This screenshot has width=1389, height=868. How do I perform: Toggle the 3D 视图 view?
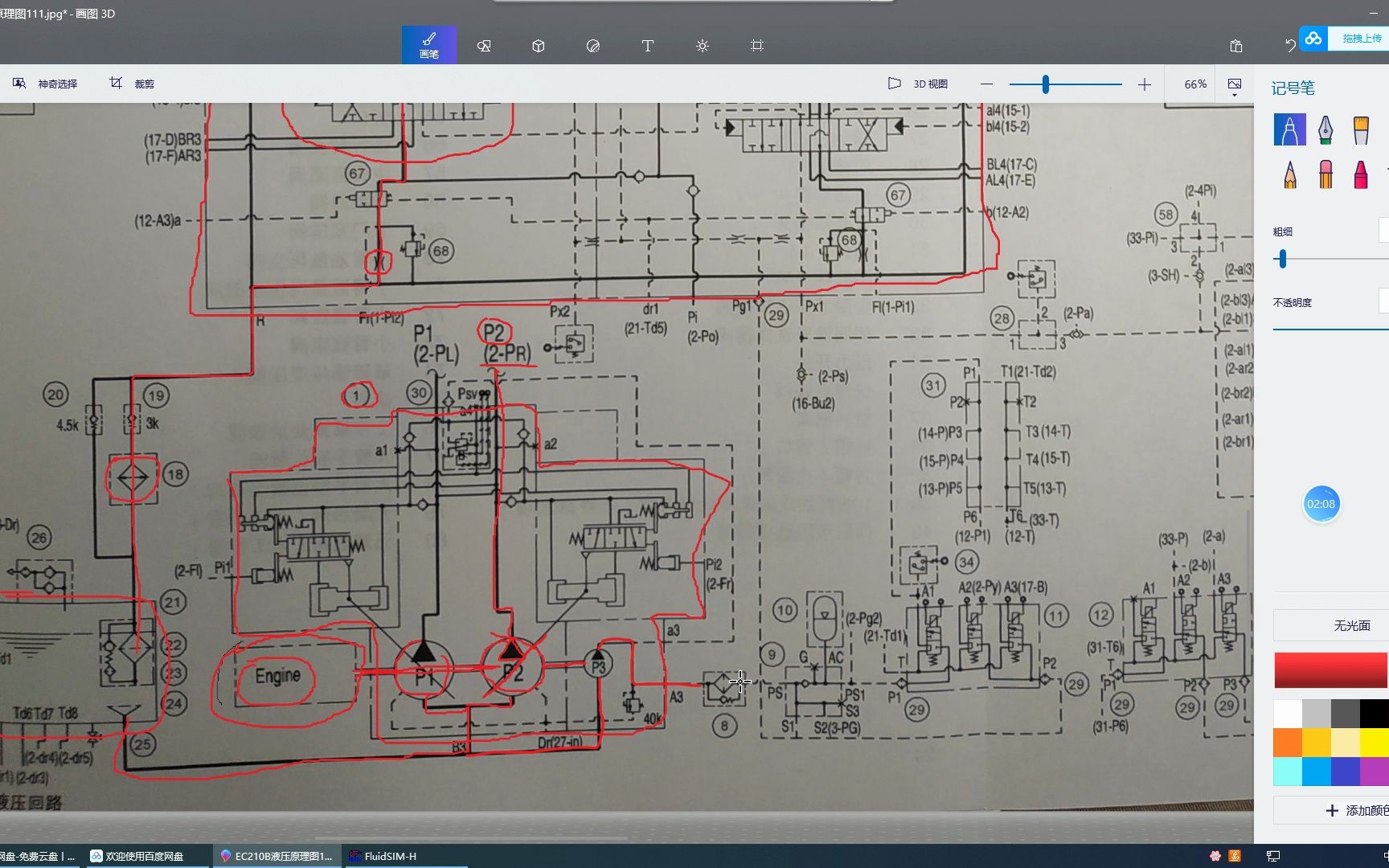(x=918, y=84)
